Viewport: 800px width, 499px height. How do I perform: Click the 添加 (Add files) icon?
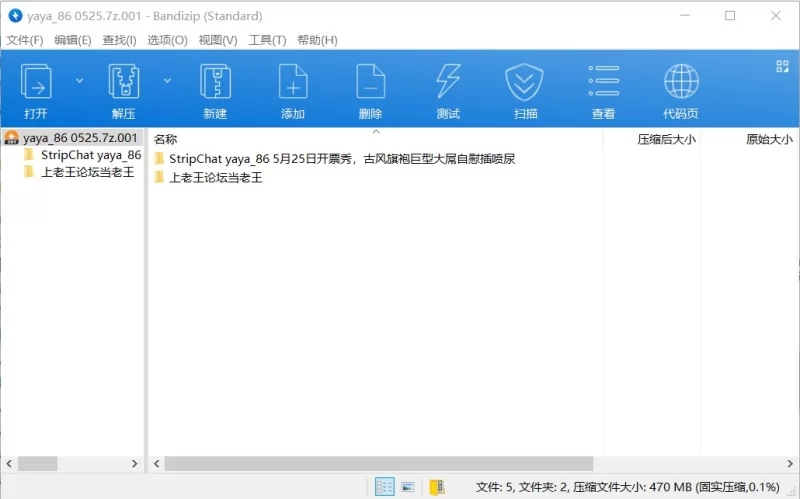(x=293, y=82)
